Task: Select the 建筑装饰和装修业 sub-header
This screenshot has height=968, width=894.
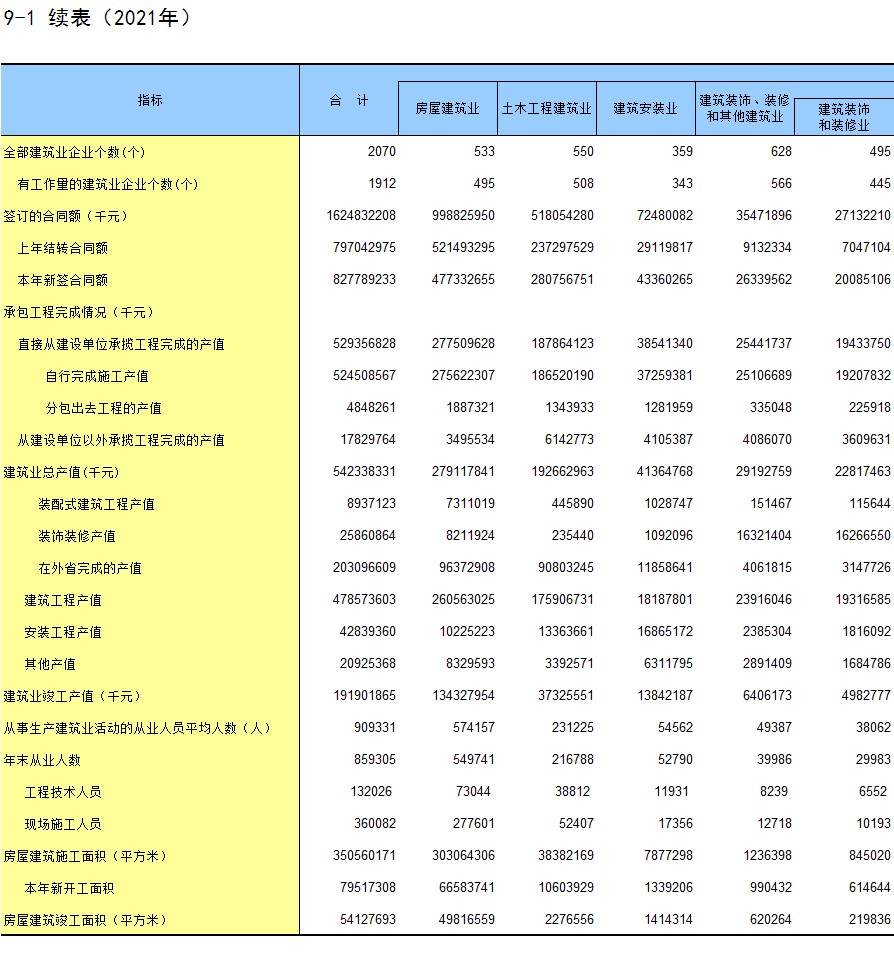Action: click(844, 117)
